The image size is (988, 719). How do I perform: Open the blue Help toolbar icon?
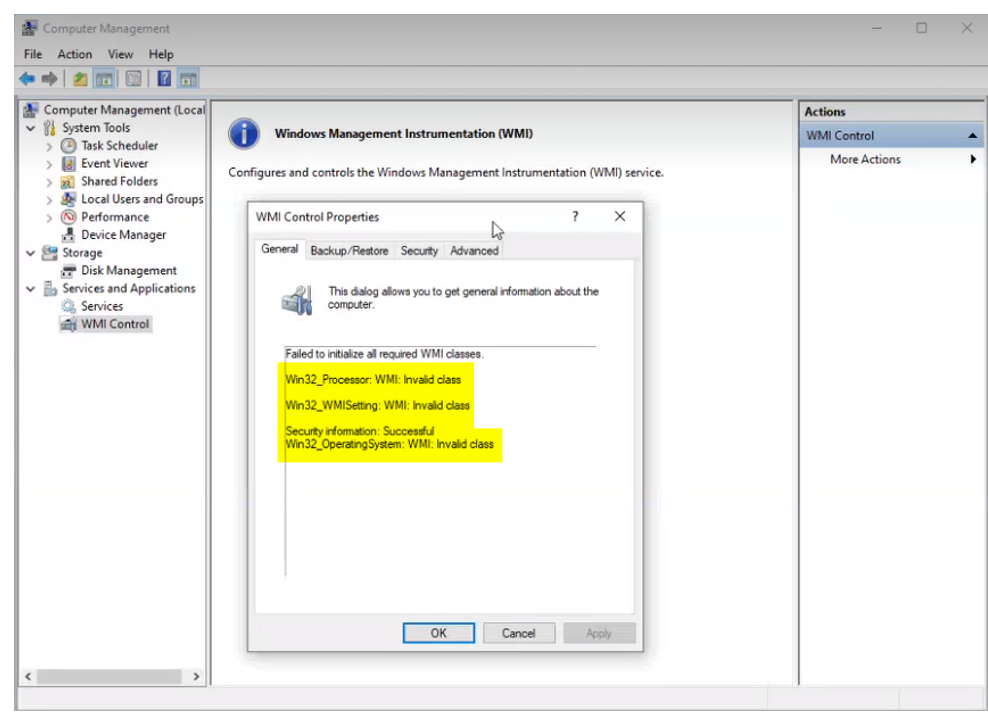(164, 79)
